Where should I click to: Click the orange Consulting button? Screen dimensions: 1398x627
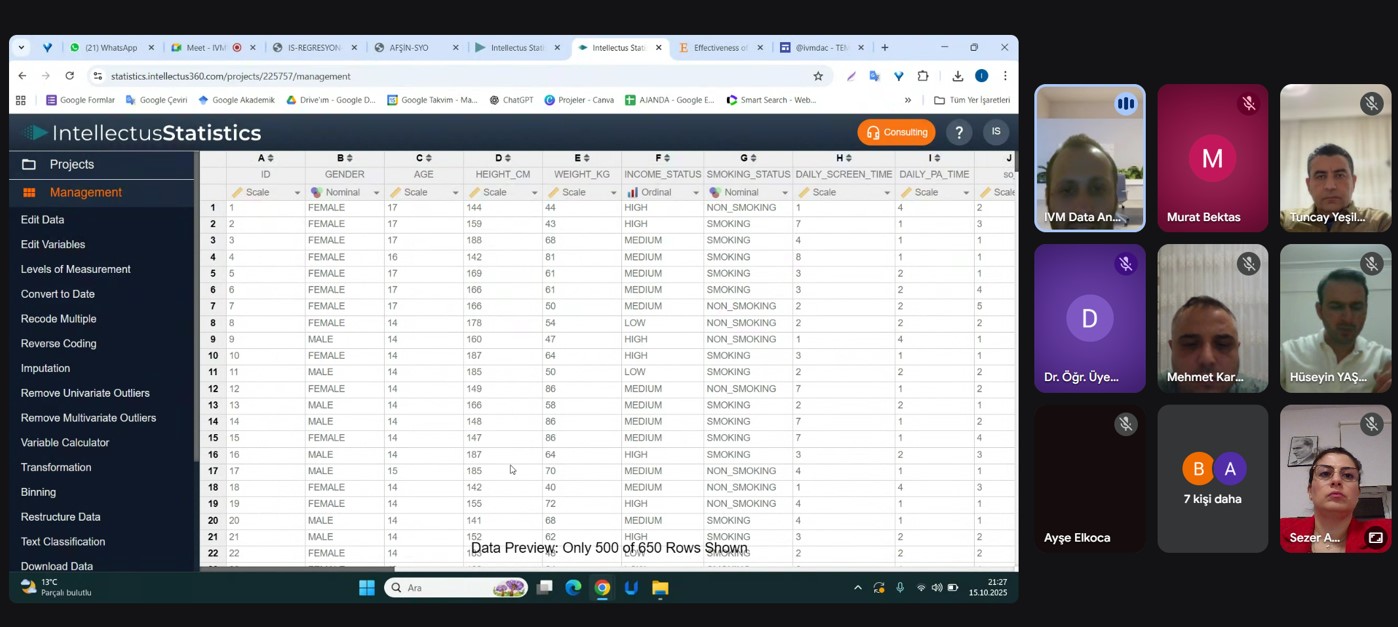(x=896, y=132)
